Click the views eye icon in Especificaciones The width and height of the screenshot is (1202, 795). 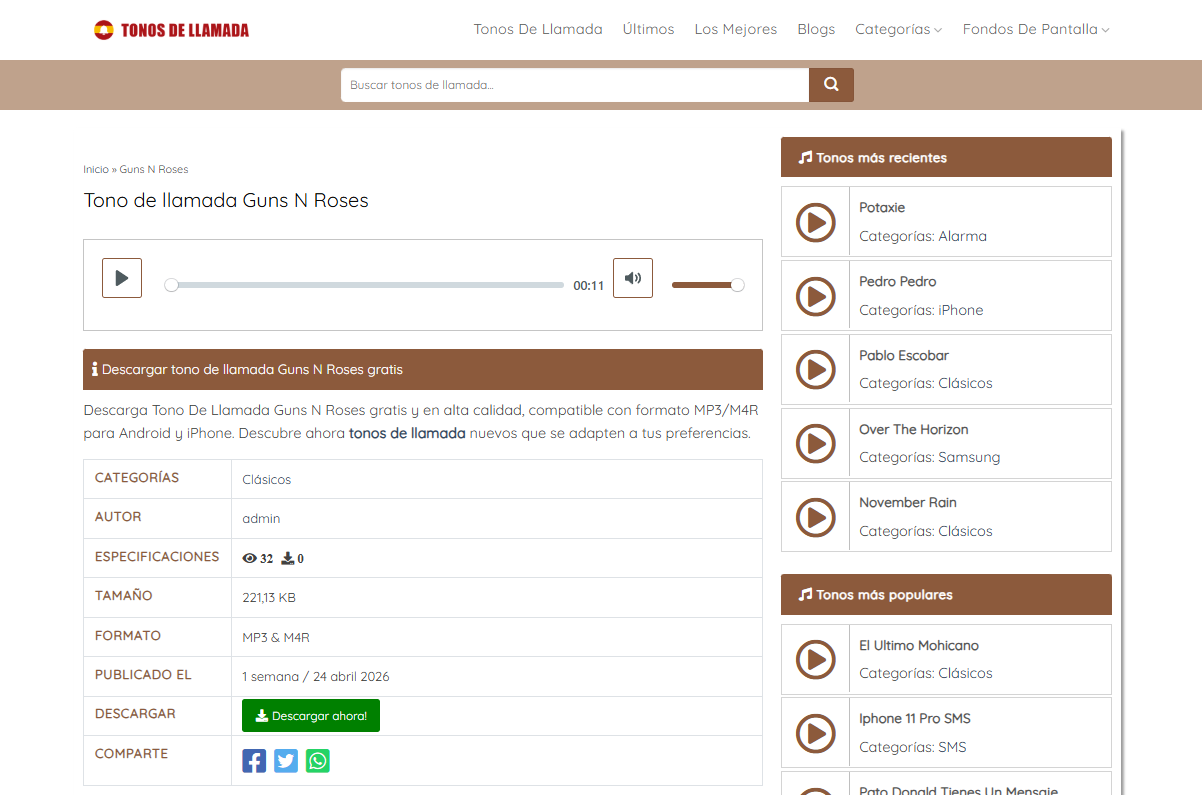(249, 558)
